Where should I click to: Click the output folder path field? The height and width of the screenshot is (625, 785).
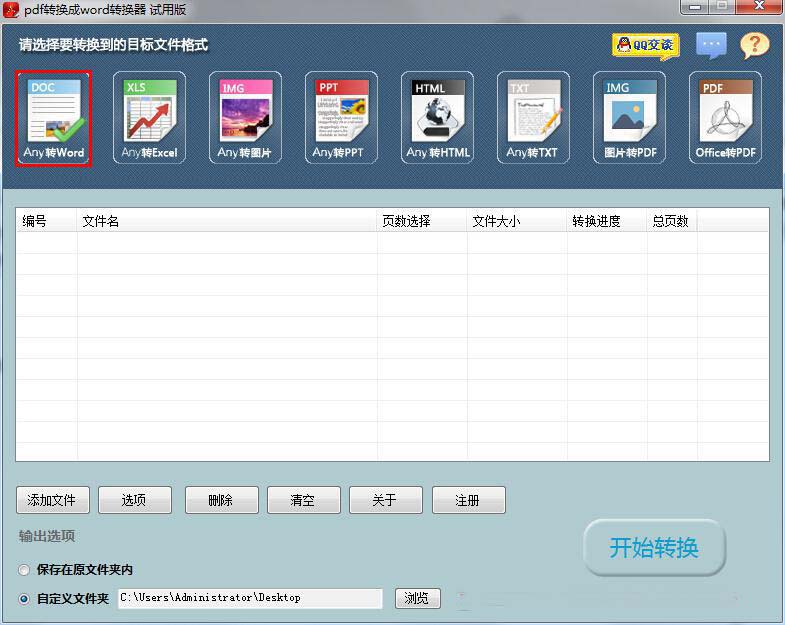click(x=249, y=598)
